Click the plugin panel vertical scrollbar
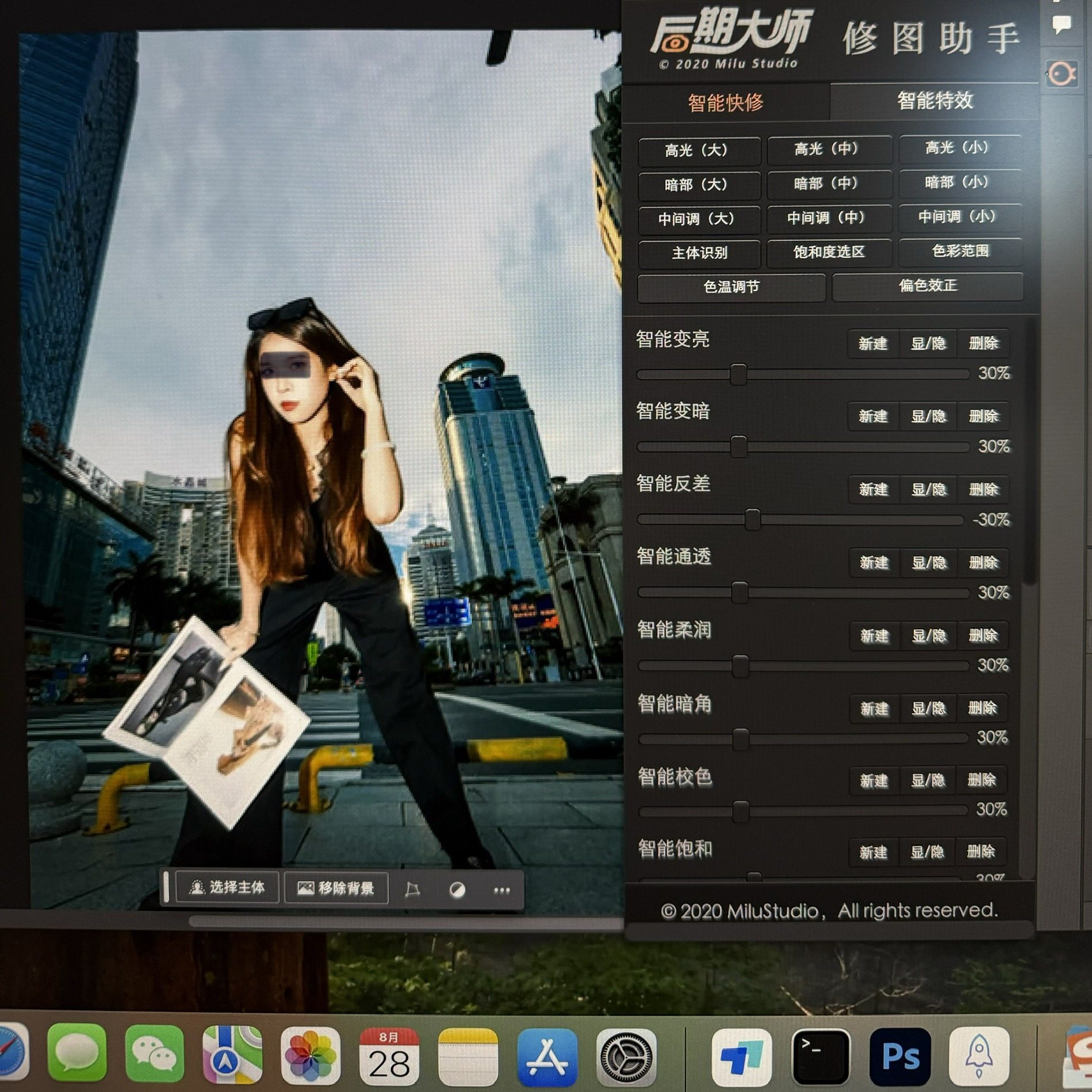The width and height of the screenshot is (1092, 1092). 1029,451
